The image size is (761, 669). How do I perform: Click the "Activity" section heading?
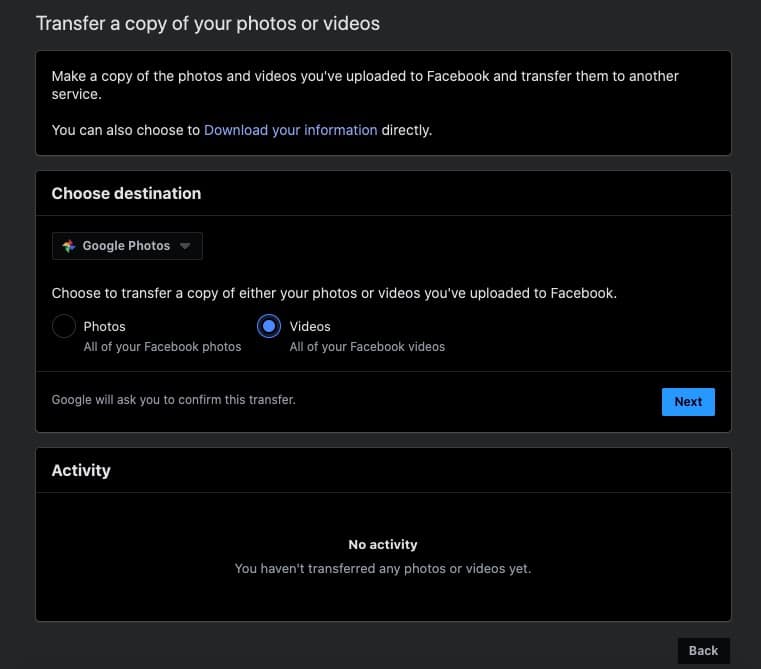(81, 470)
